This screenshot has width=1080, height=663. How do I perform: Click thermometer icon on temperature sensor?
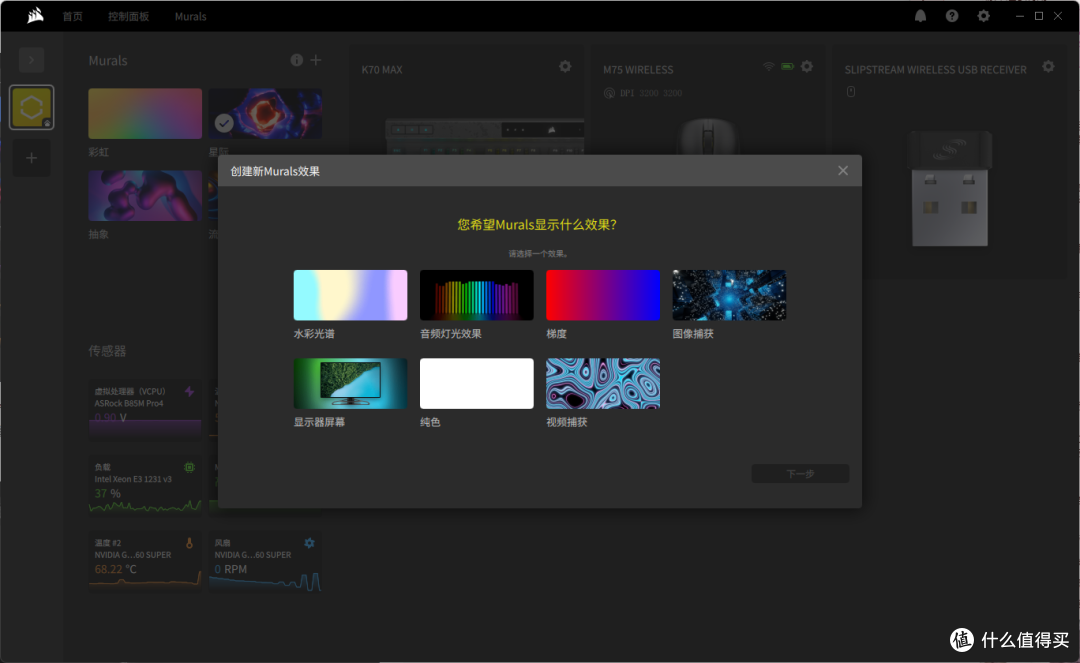point(189,543)
